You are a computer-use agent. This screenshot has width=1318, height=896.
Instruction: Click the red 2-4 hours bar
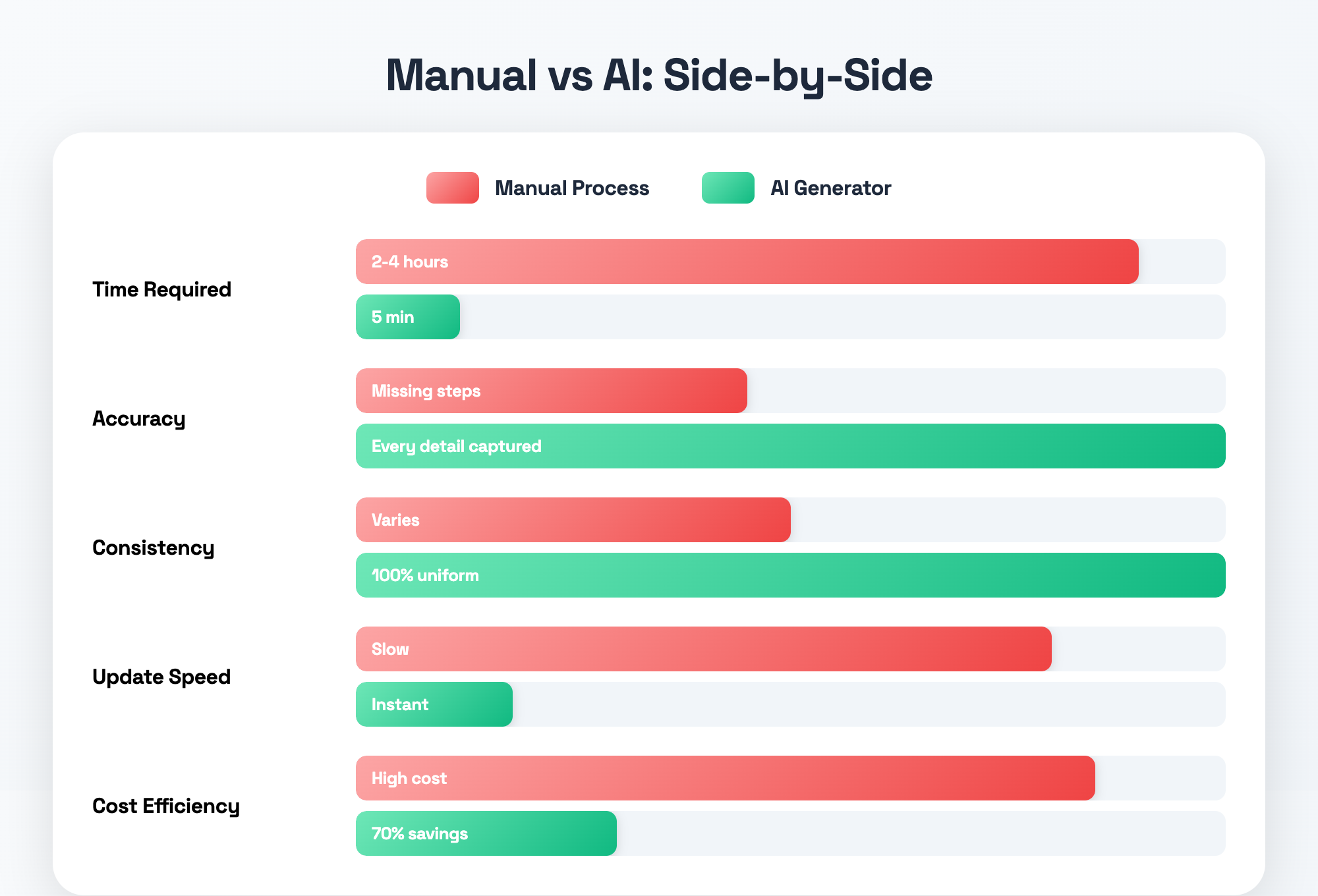[747, 262]
